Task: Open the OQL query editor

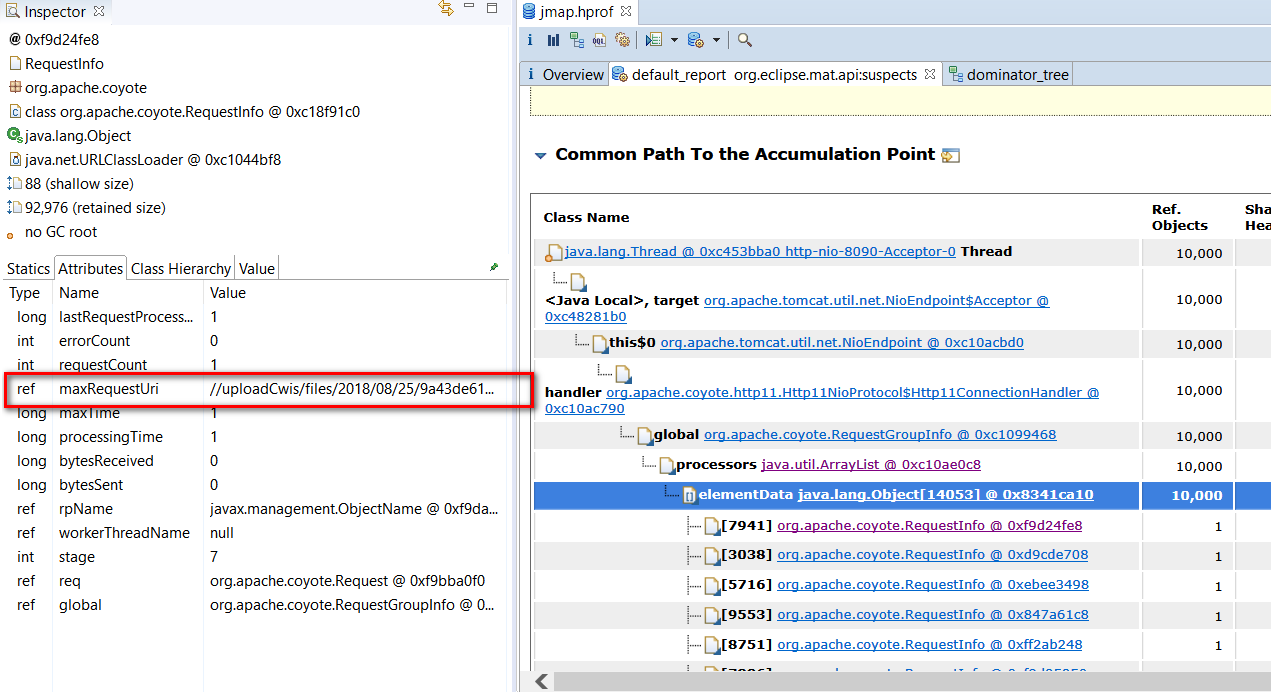Action: point(600,40)
